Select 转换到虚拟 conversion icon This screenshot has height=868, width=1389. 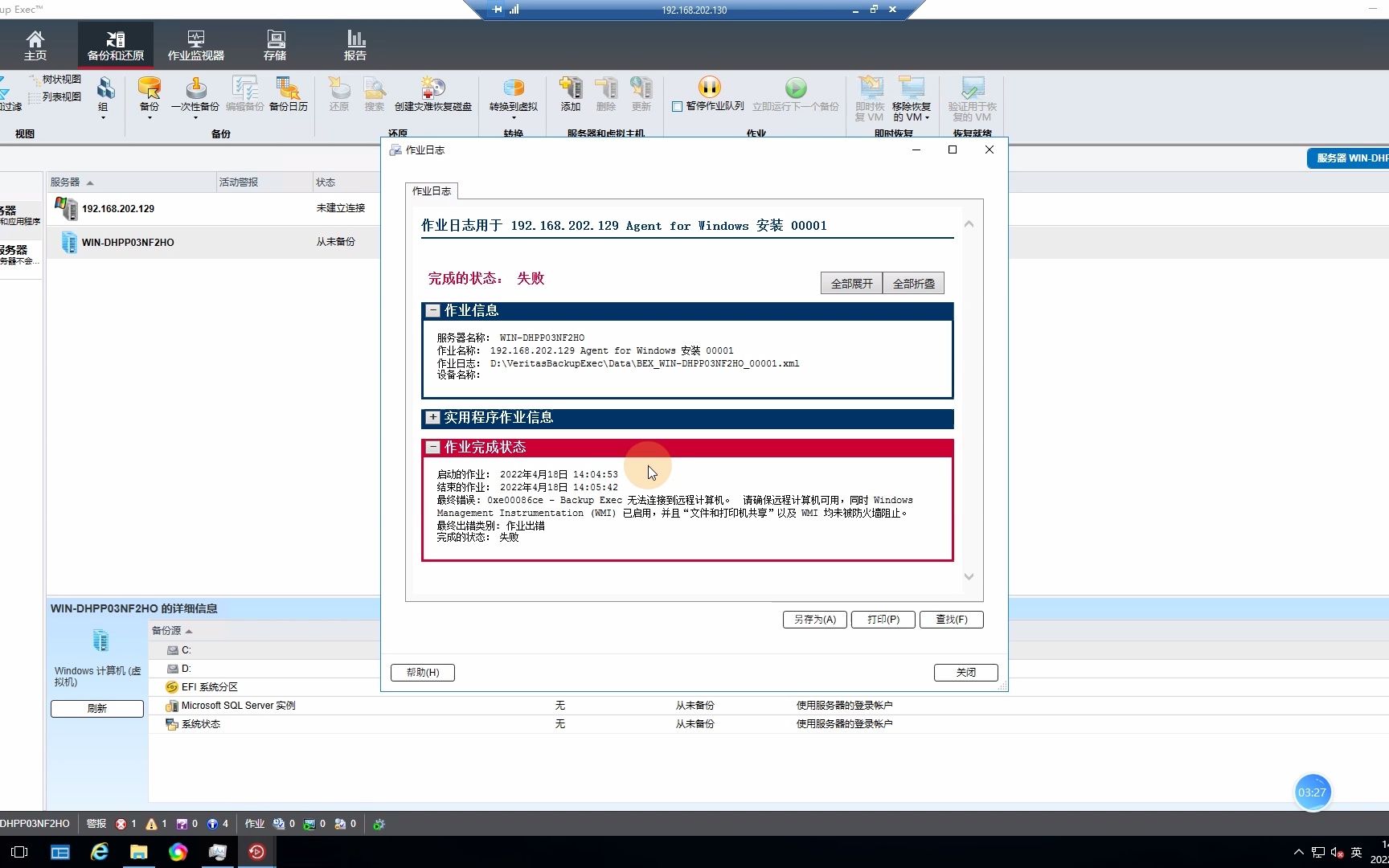tap(512, 96)
